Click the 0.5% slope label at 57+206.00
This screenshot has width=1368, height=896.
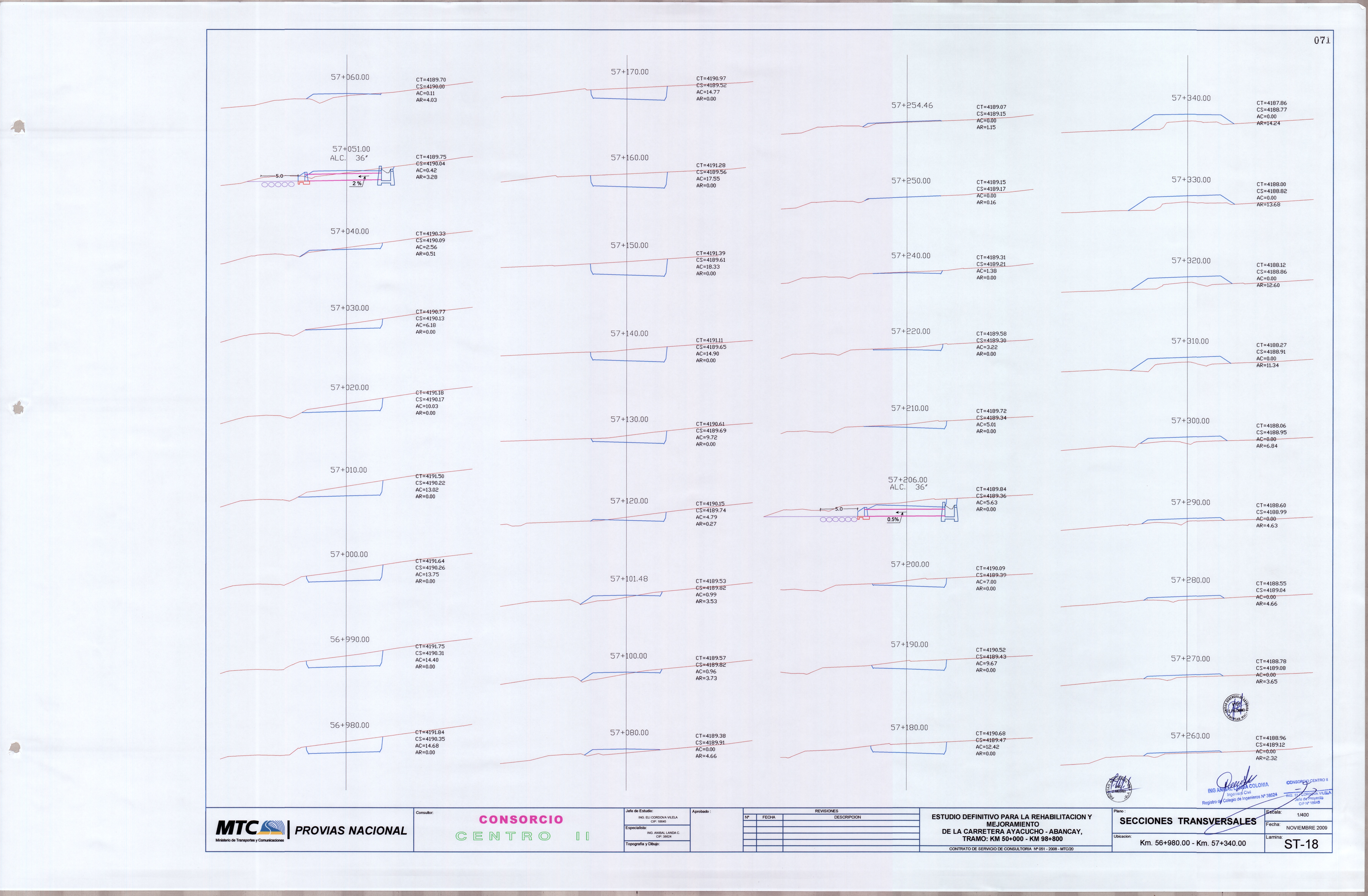point(893,520)
